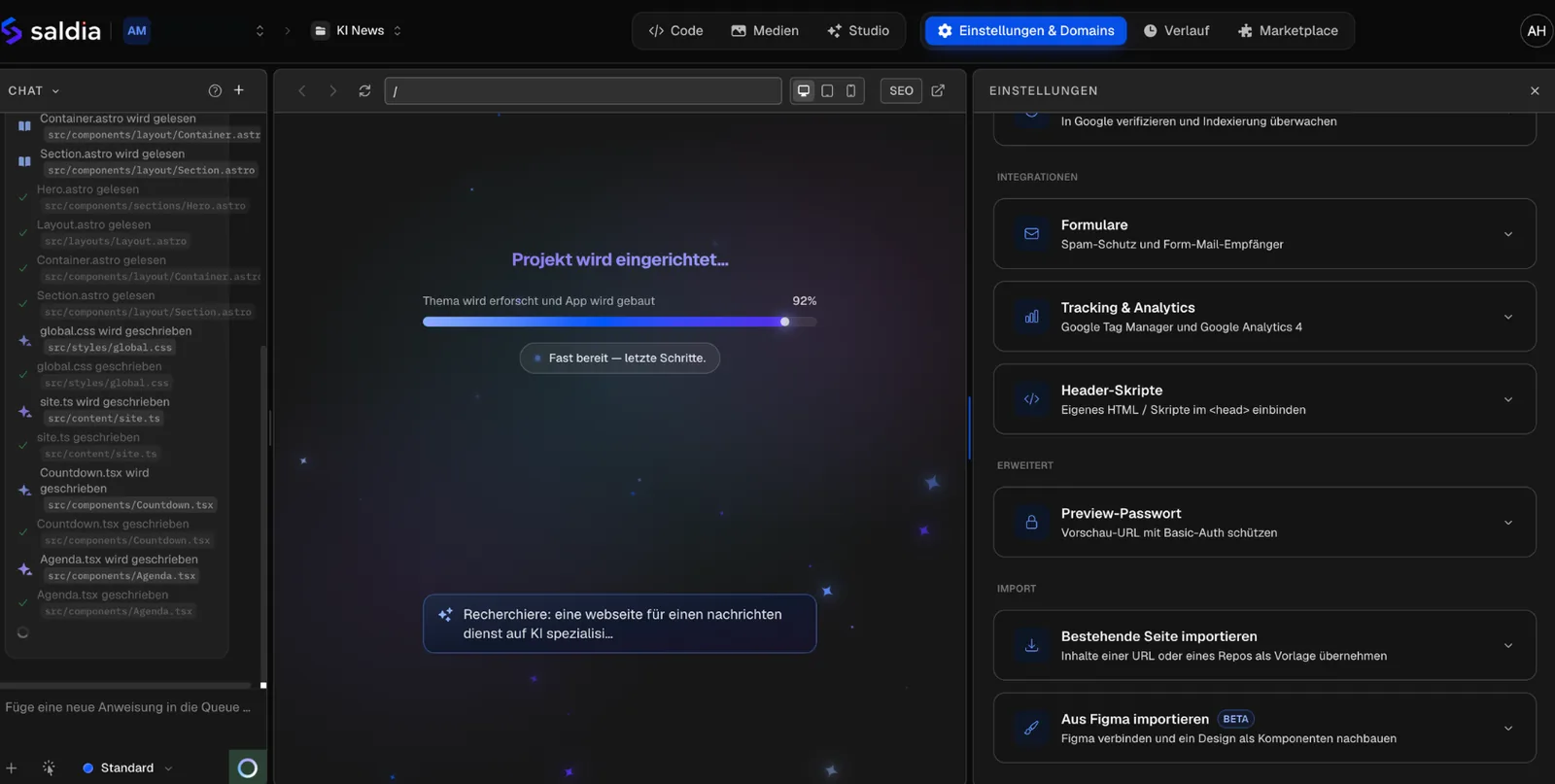The height and width of the screenshot is (784, 1555).
Task: Click the SEO button
Action: tap(901, 90)
